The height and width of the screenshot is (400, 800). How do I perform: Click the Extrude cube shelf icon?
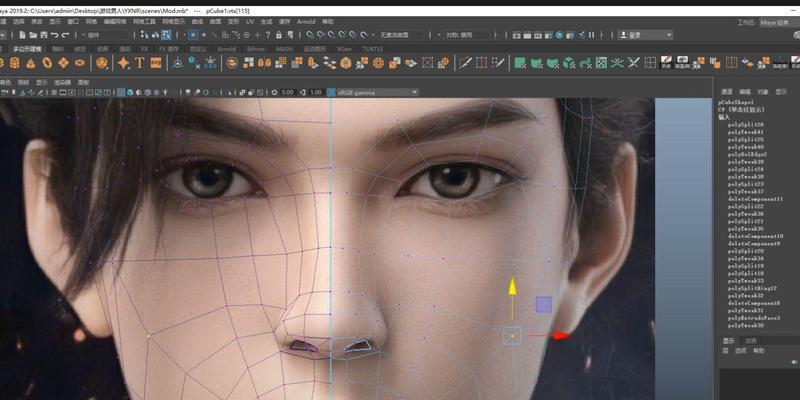click(x=346, y=63)
